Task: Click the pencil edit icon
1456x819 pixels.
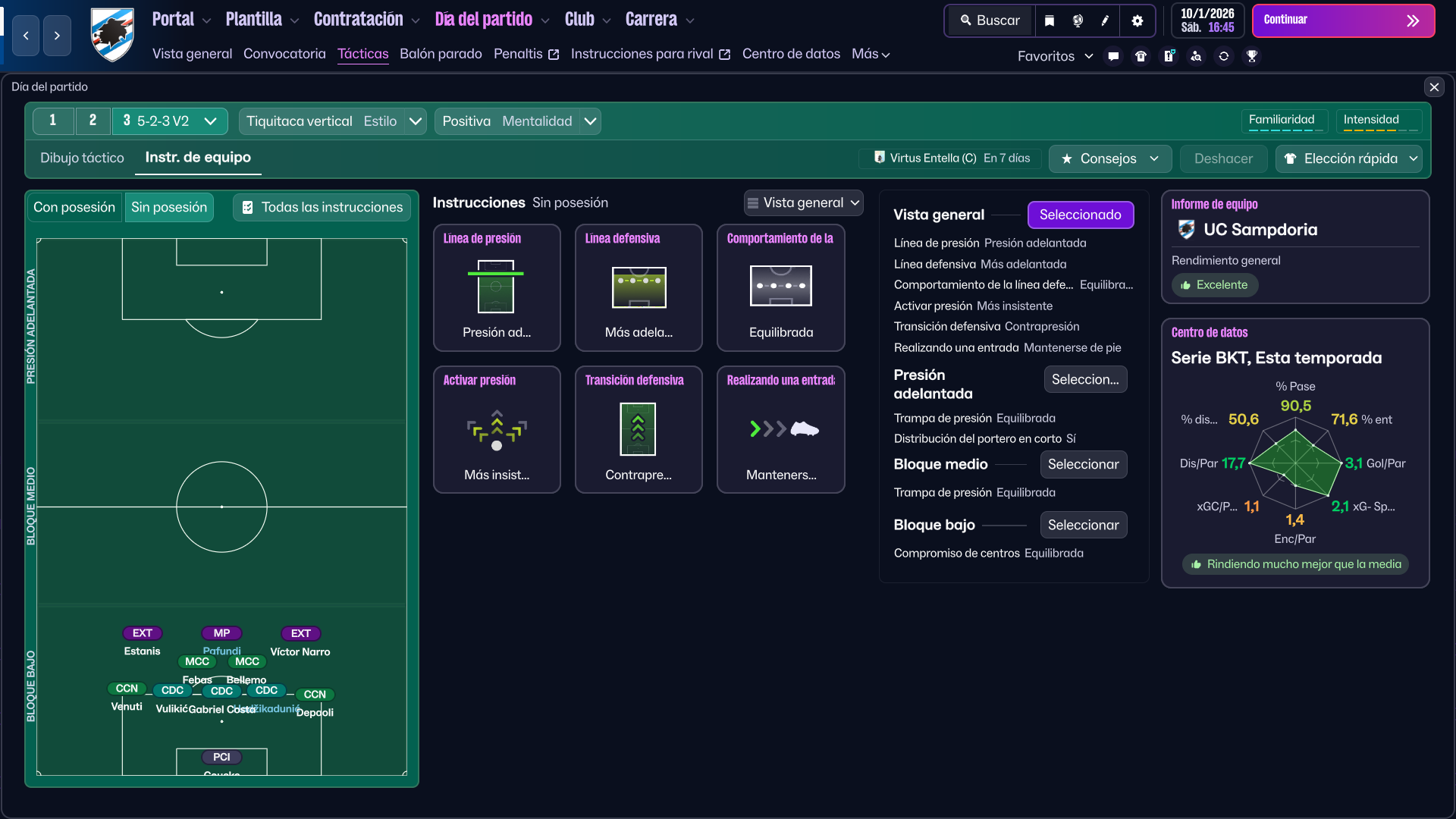Action: coord(1105,21)
